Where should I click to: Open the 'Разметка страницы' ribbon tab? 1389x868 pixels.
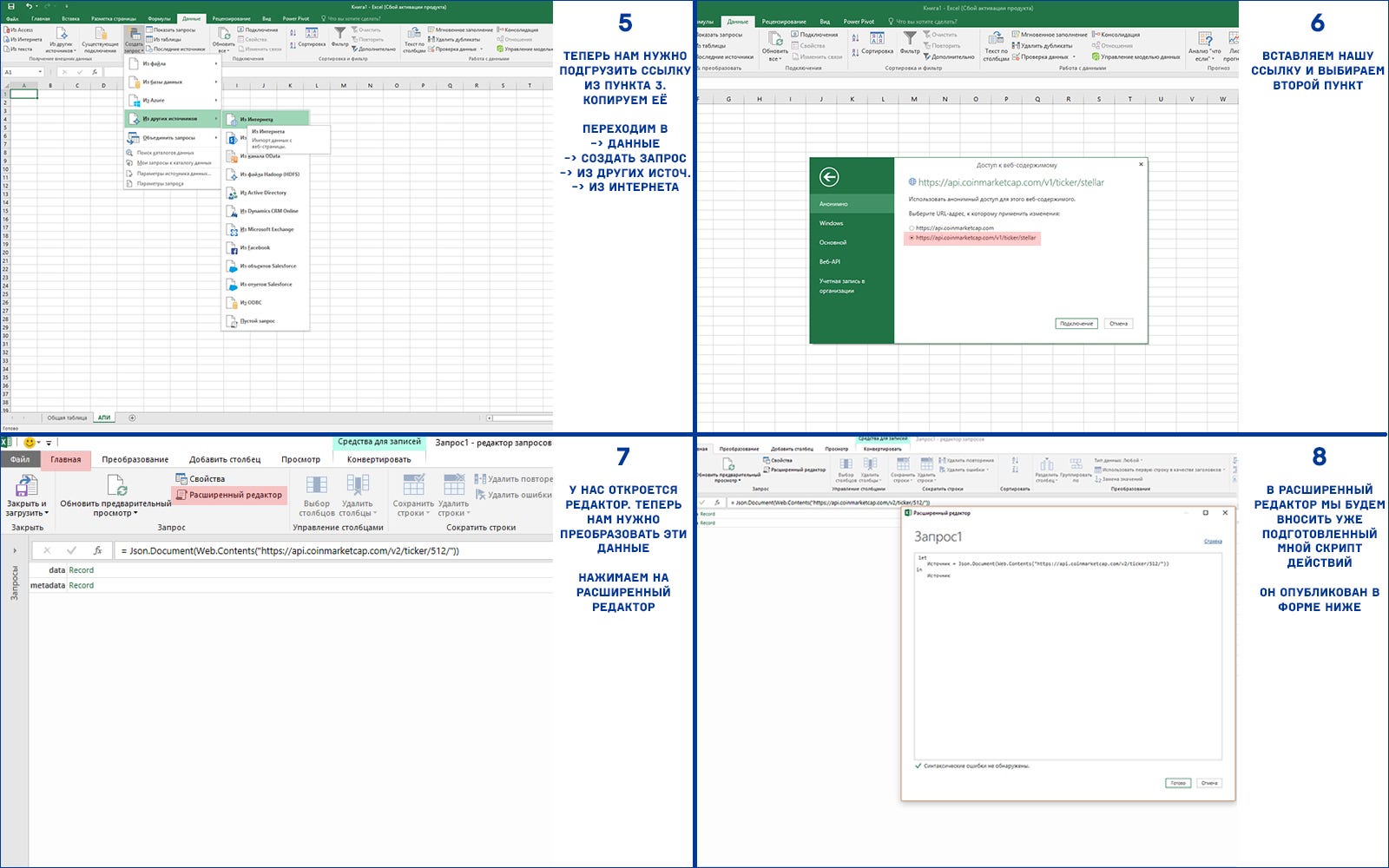tap(114, 18)
